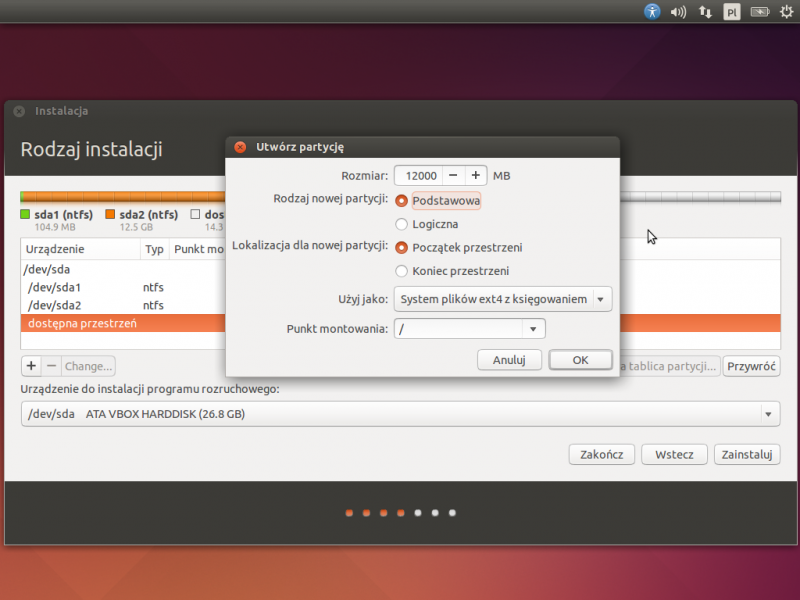Choose Koniec przestrzeni location option

(402, 271)
